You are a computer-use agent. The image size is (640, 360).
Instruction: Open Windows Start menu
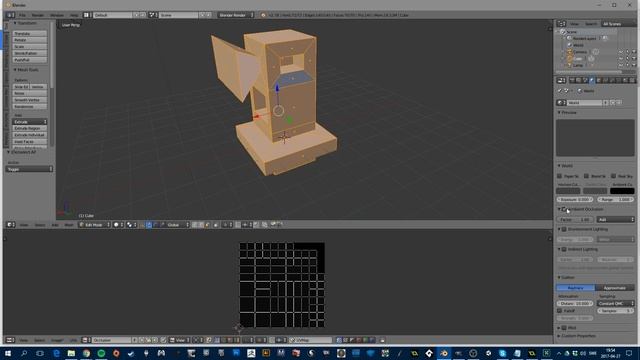click(x=8, y=353)
